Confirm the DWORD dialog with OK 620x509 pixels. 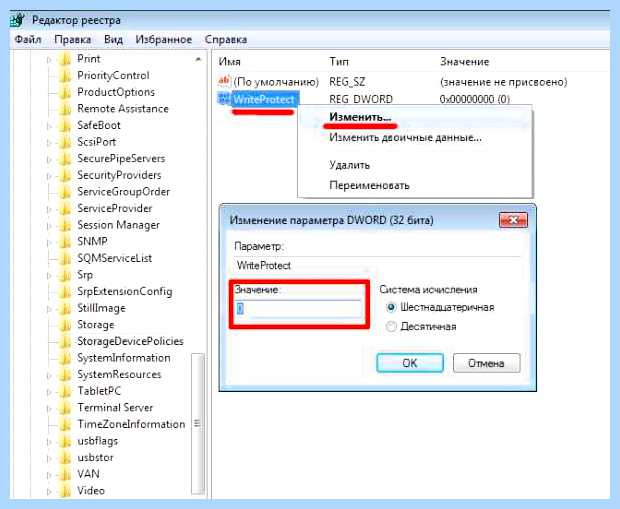click(x=410, y=363)
